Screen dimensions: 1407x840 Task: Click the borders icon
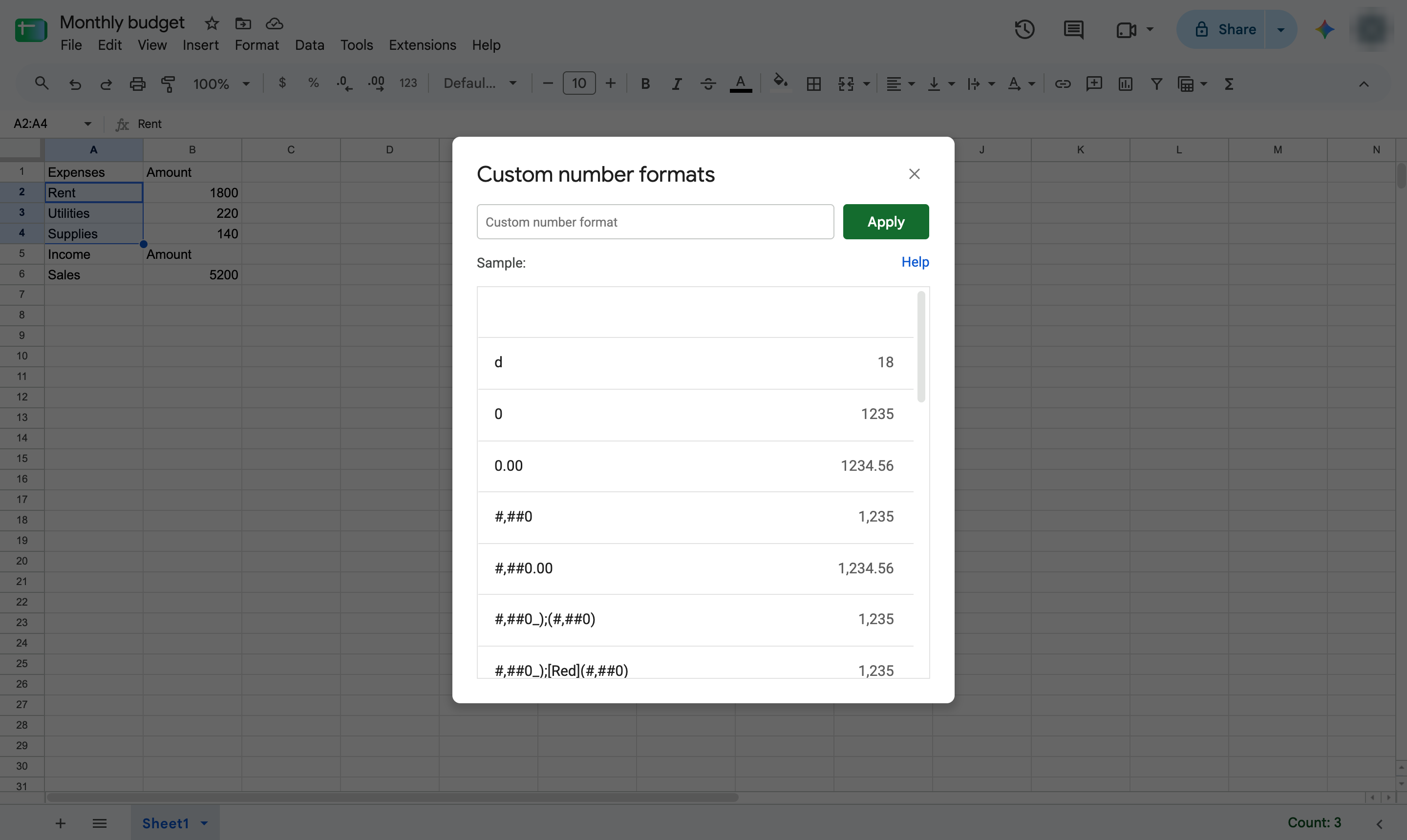point(813,84)
